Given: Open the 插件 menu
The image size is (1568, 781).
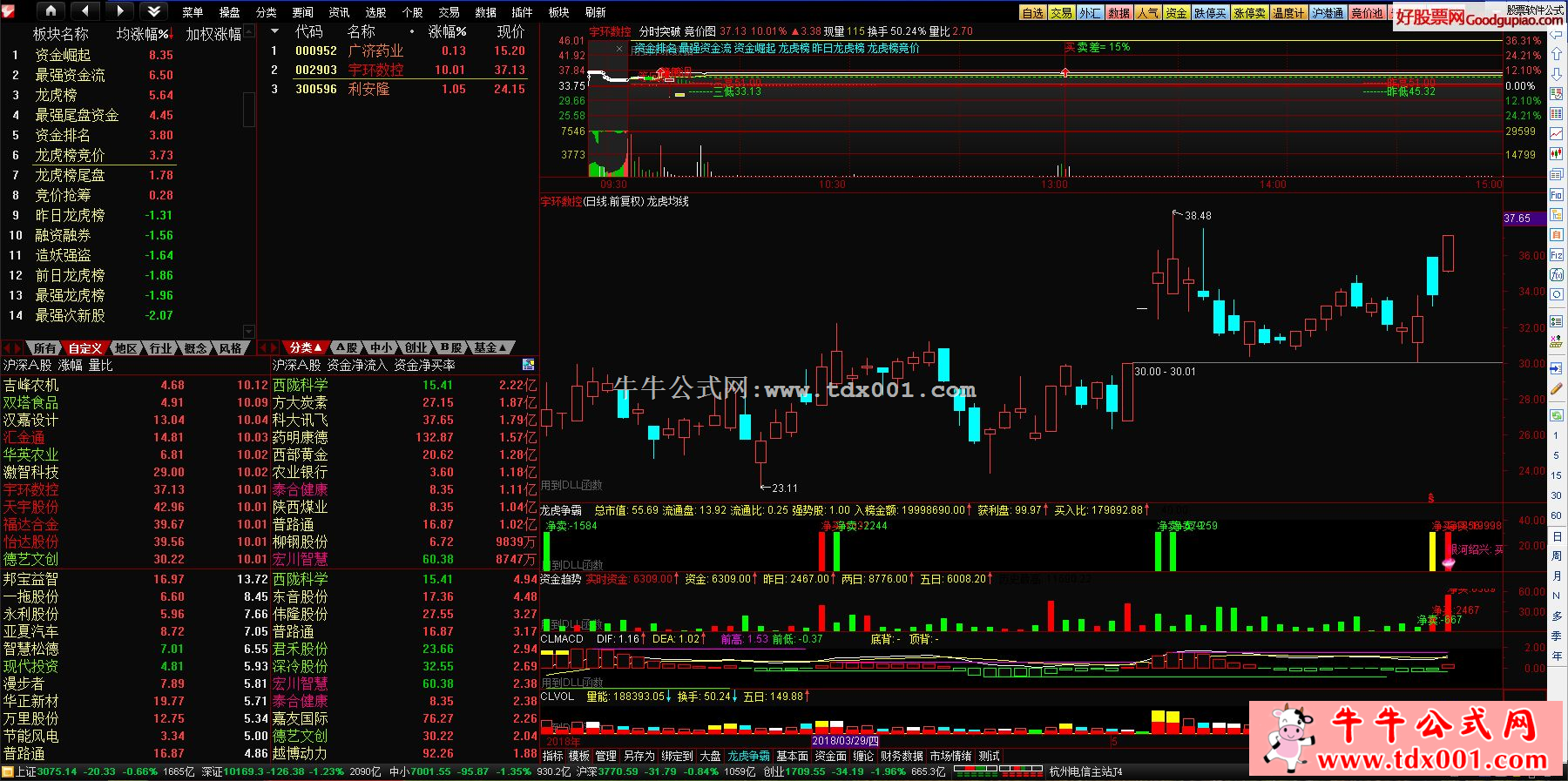Looking at the screenshot, I should point(522,12).
